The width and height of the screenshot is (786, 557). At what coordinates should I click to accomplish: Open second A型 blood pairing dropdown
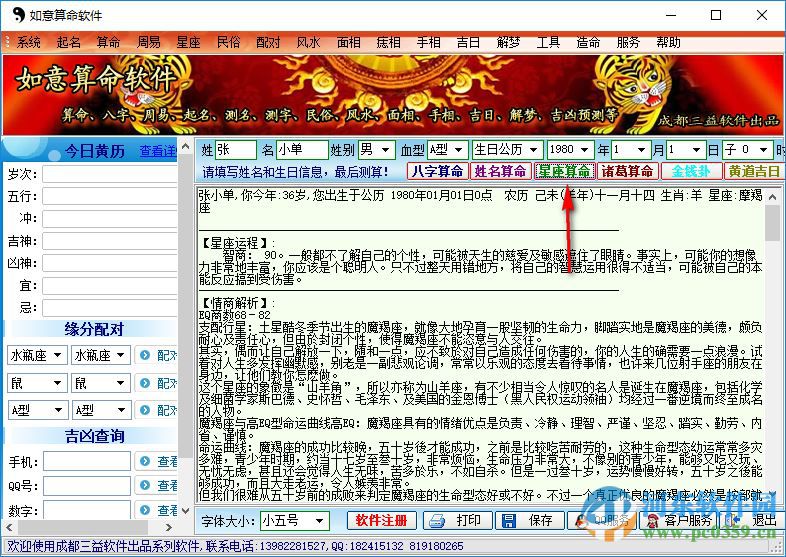pos(101,410)
